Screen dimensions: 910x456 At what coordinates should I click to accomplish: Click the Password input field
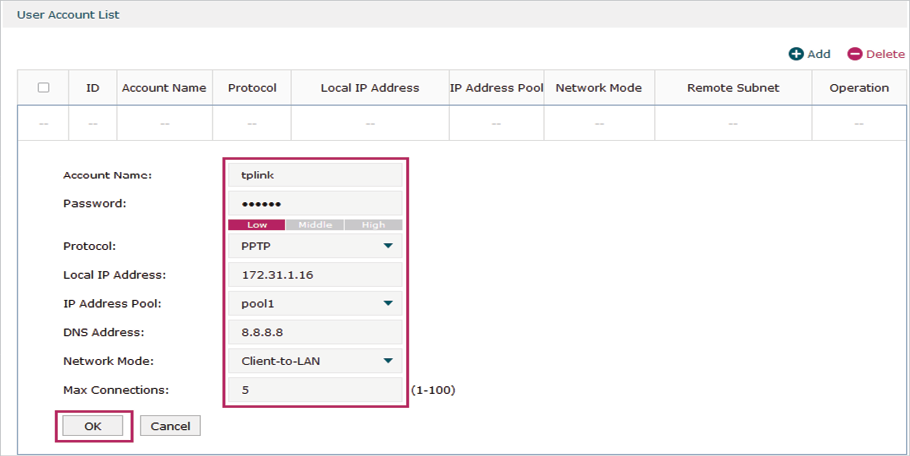click(x=315, y=204)
